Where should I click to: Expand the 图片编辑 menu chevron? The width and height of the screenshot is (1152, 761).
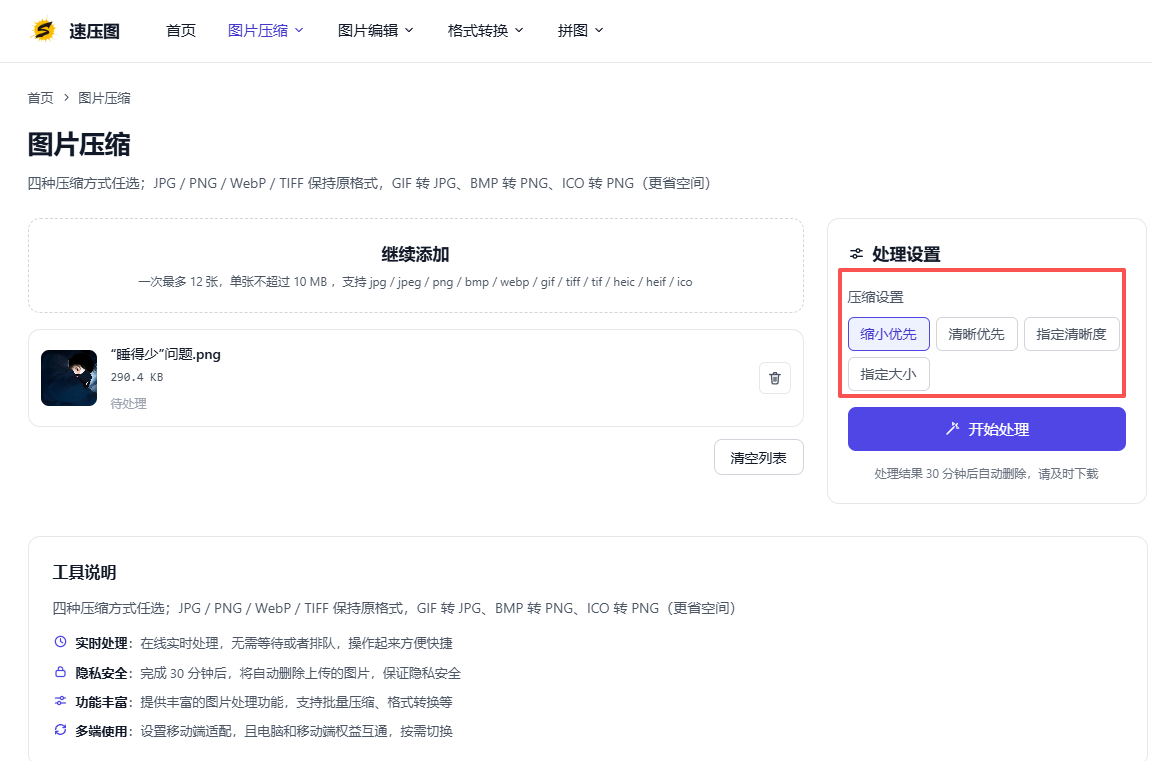[x=409, y=30]
